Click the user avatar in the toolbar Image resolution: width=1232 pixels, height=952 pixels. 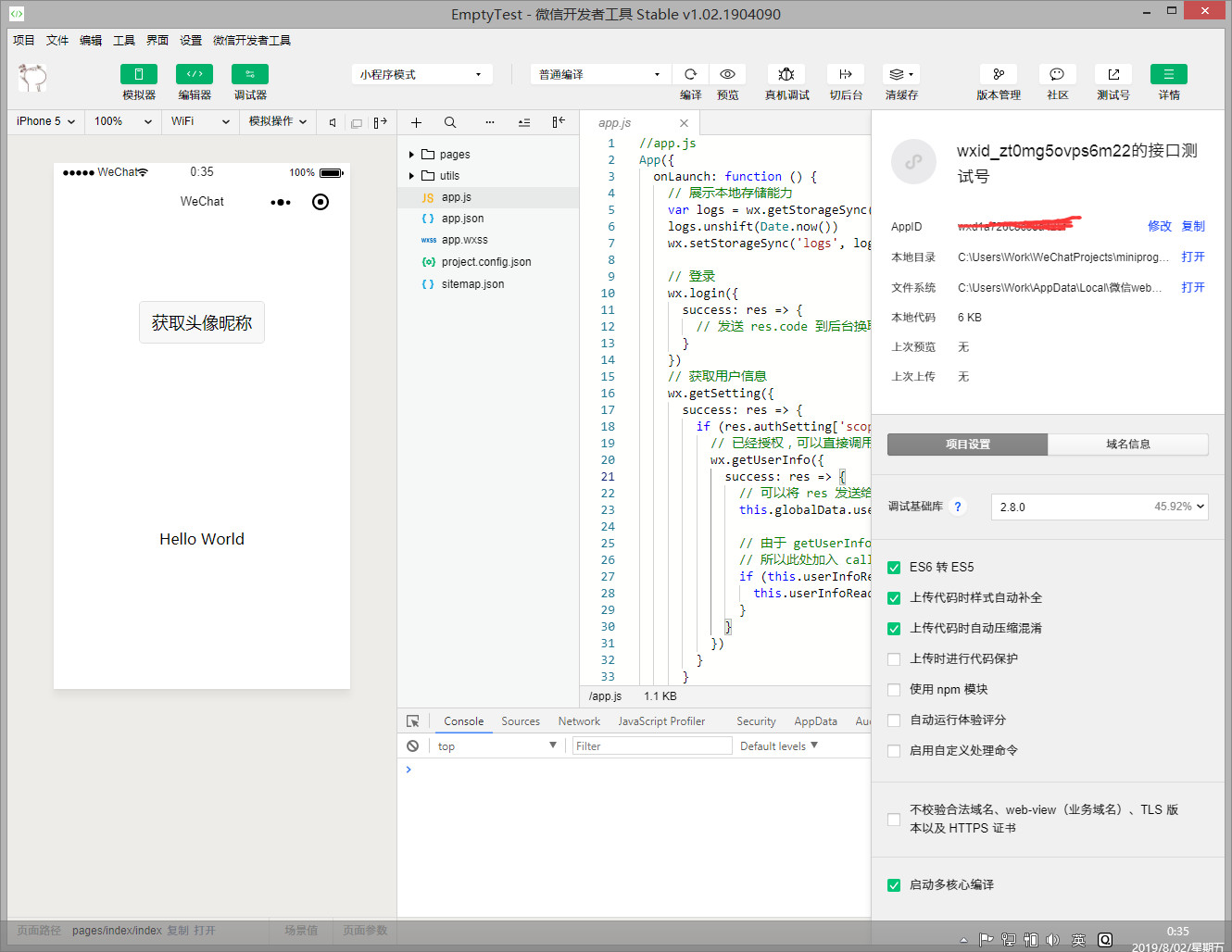pyautogui.click(x=32, y=77)
